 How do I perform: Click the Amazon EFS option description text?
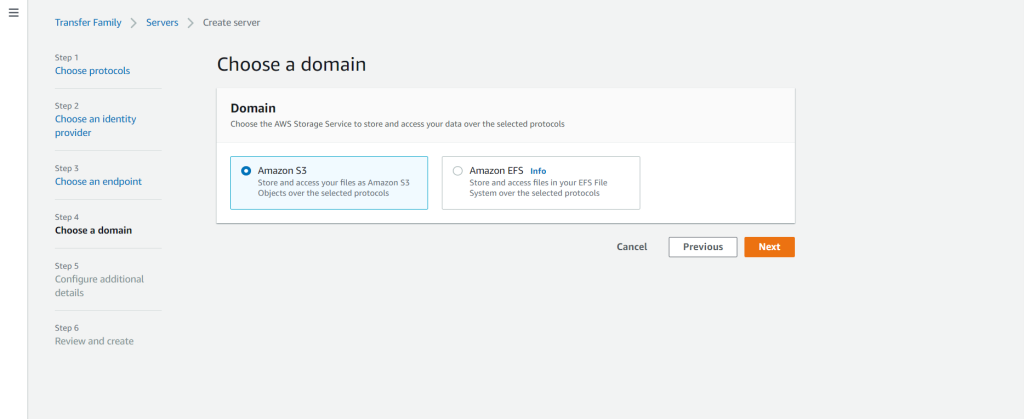pyautogui.click(x=539, y=188)
